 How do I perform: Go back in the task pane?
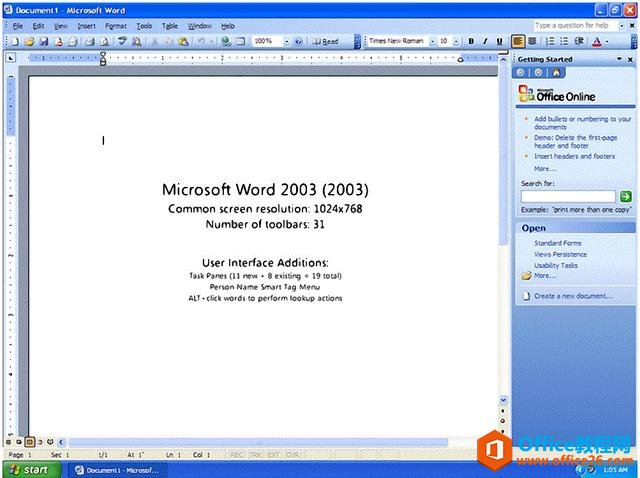(520, 73)
